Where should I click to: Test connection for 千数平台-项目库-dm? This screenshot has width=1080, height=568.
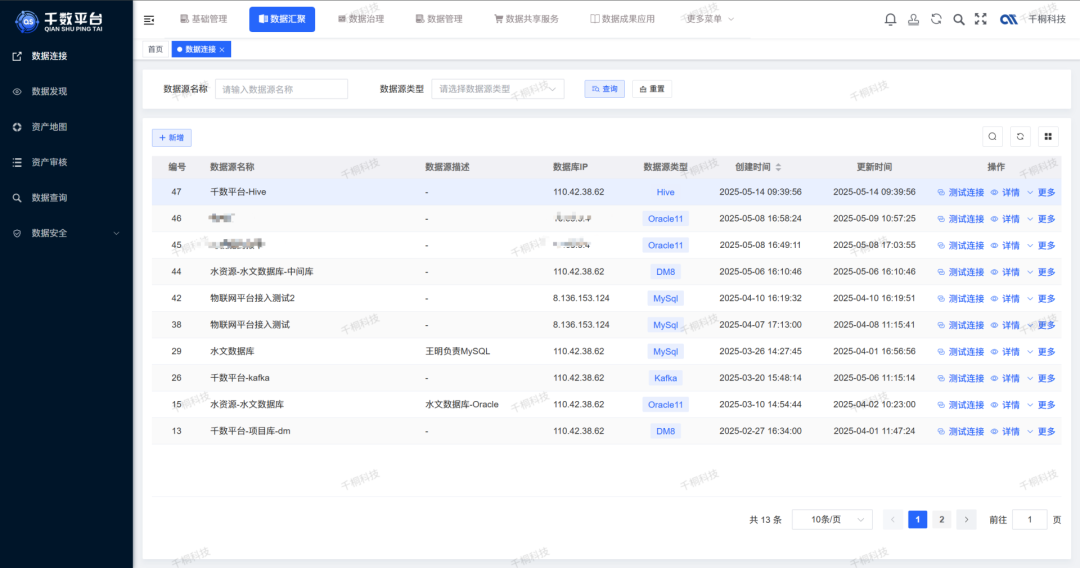[960, 432]
